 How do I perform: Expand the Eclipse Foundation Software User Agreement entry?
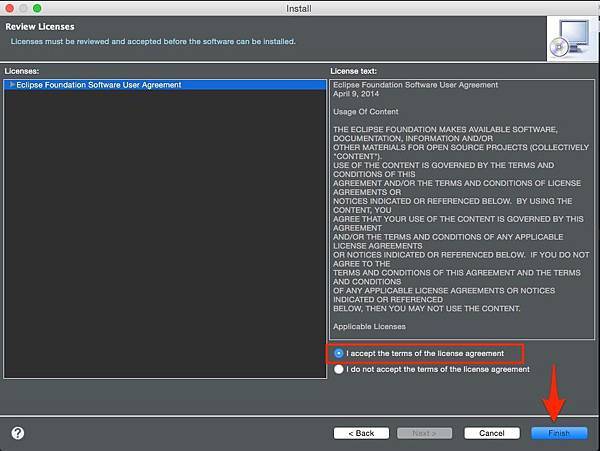point(12,85)
